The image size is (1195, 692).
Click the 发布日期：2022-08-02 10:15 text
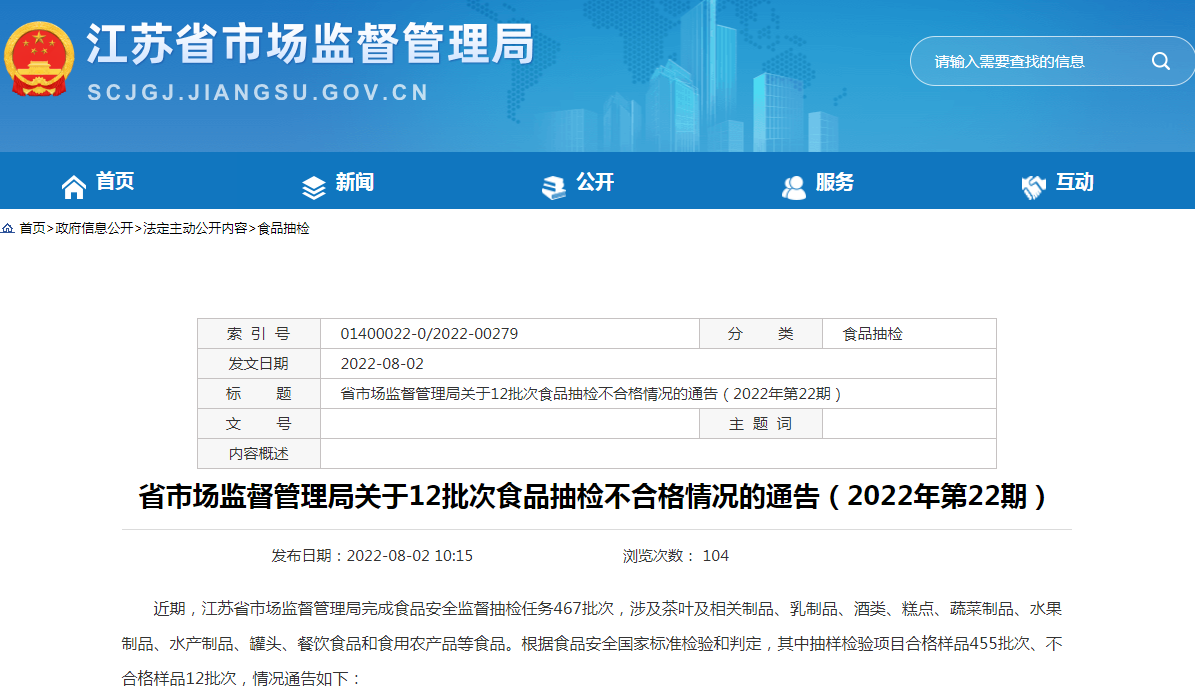click(372, 556)
